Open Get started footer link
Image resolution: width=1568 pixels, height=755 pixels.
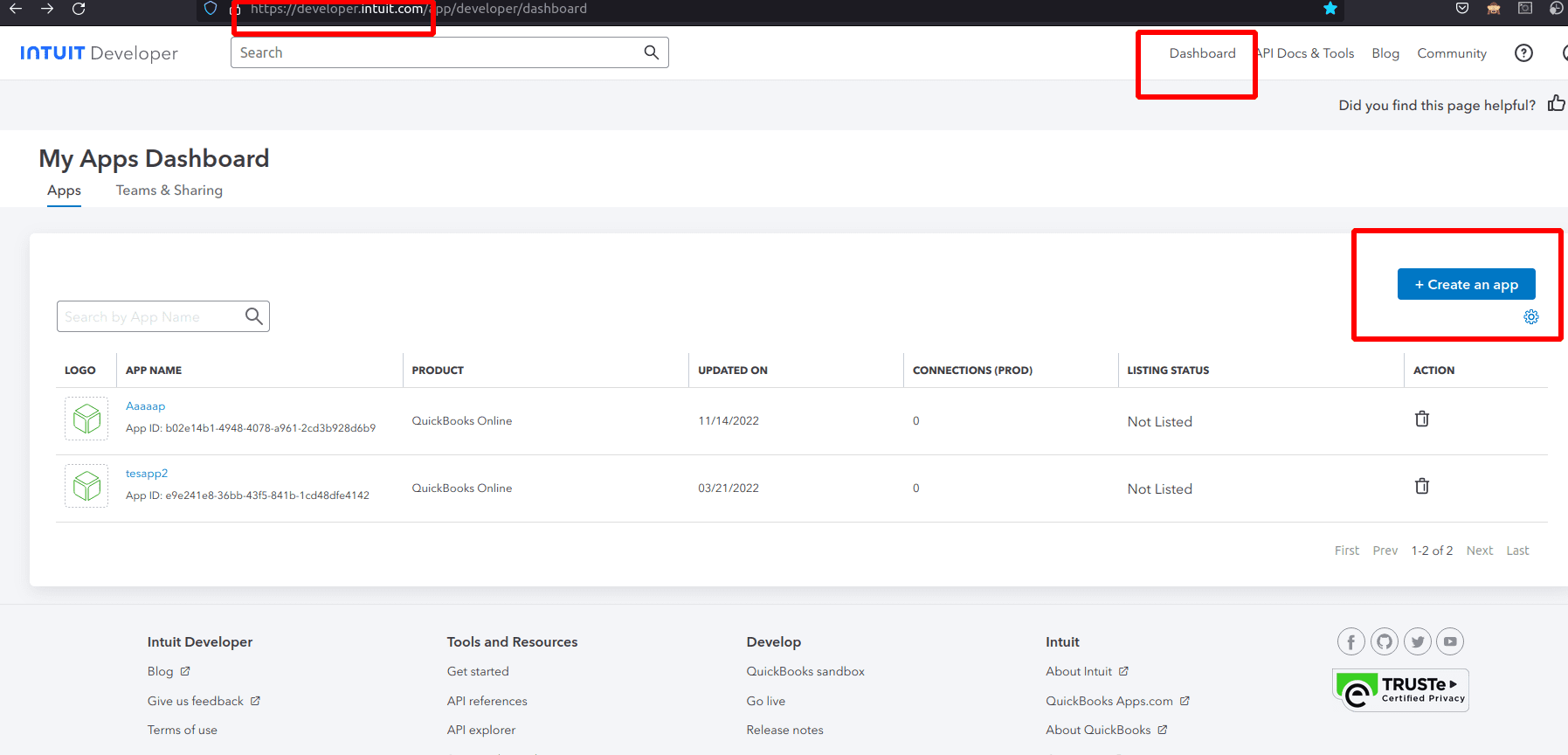pyautogui.click(x=478, y=671)
